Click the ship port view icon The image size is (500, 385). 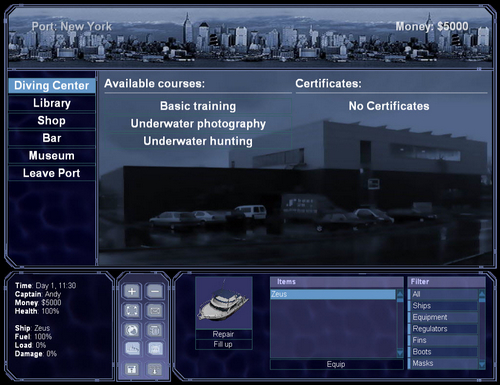(132, 349)
